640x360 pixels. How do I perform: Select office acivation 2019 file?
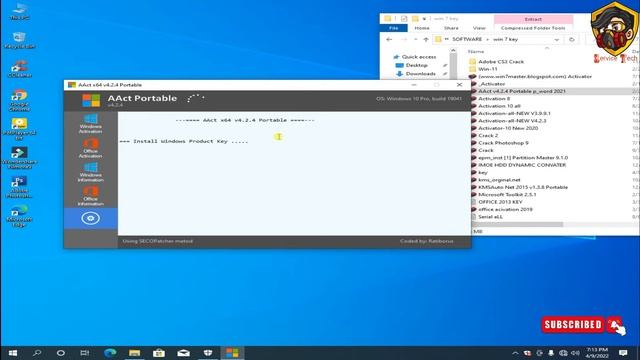505,209
